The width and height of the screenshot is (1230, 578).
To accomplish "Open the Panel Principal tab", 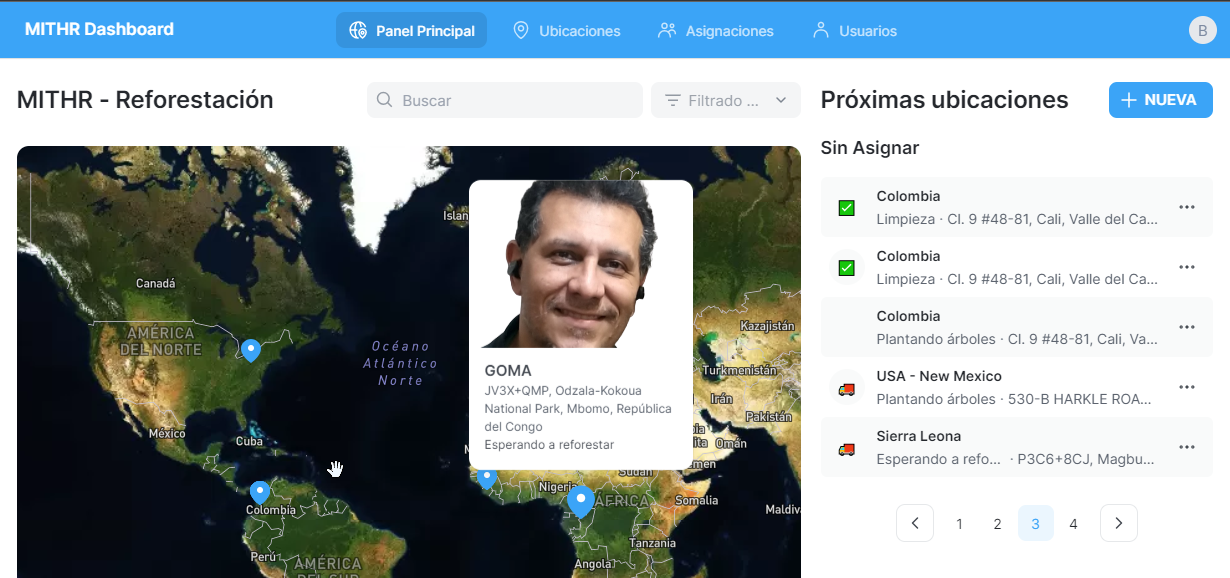I will click(x=411, y=30).
